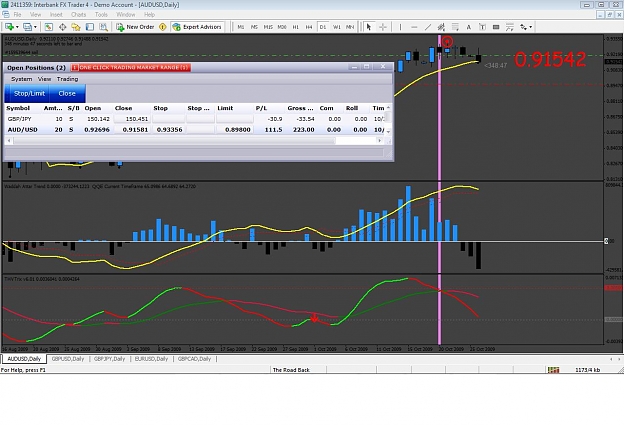Image resolution: width=625 pixels, height=425 pixels.
Task: Click the AUD/USD stop value 0.93356
Action: coord(169,130)
